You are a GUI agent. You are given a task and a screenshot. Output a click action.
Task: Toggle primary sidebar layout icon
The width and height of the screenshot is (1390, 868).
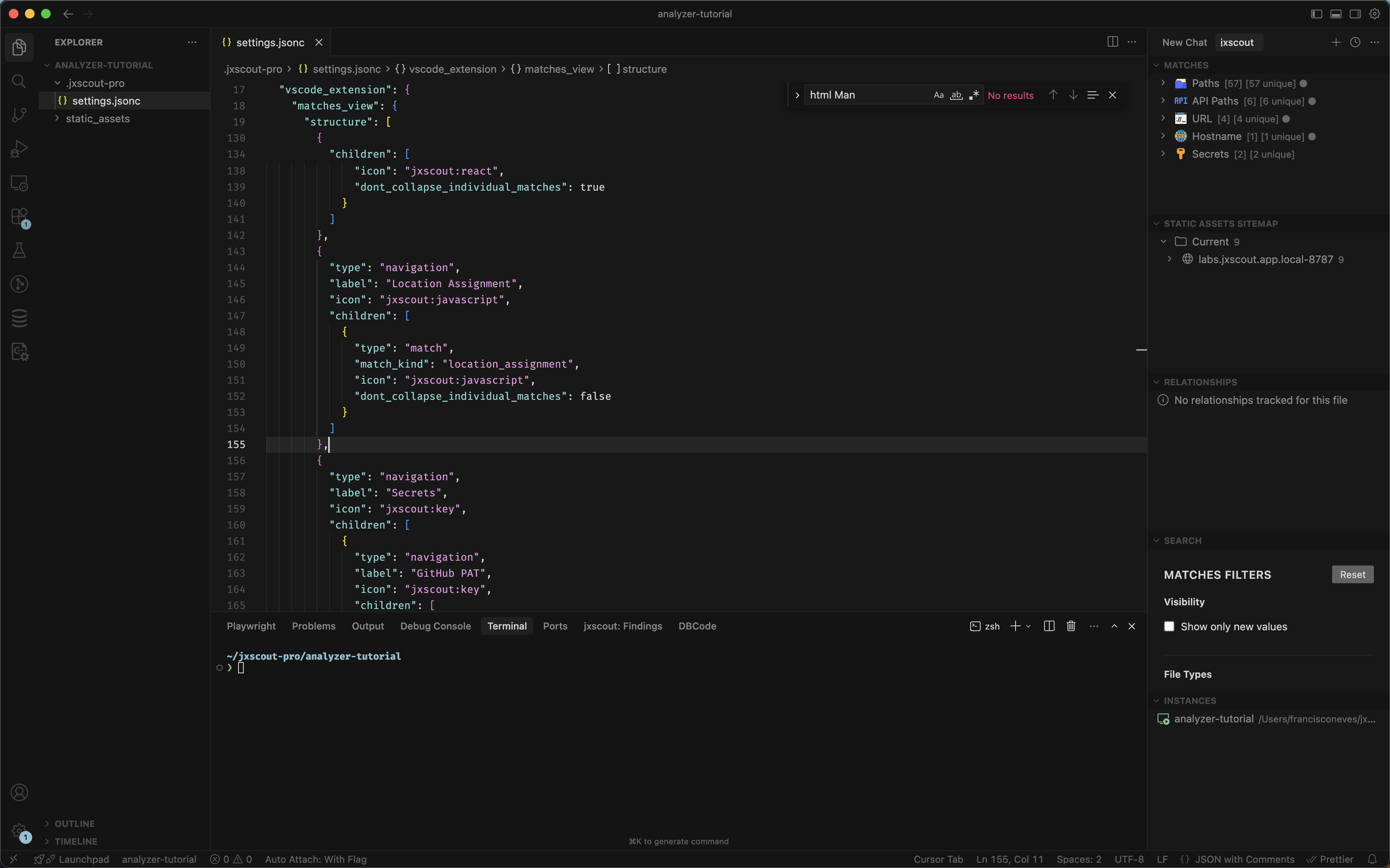(x=1316, y=14)
